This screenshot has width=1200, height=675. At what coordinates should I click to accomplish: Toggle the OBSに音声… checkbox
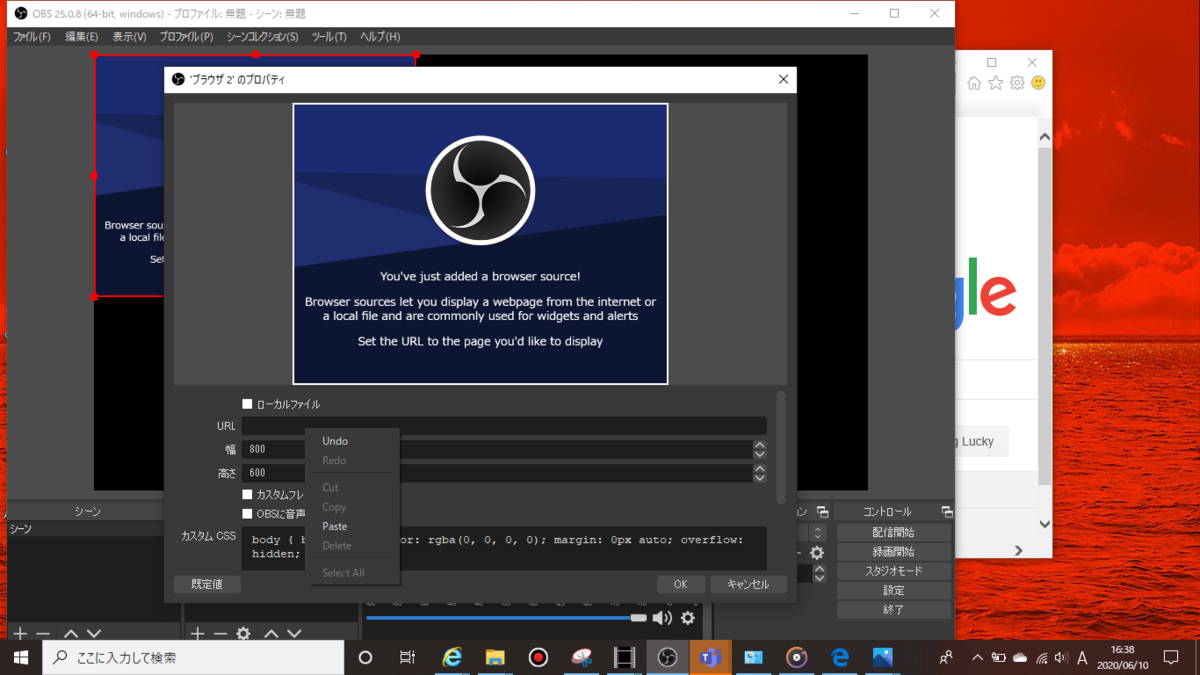click(247, 514)
